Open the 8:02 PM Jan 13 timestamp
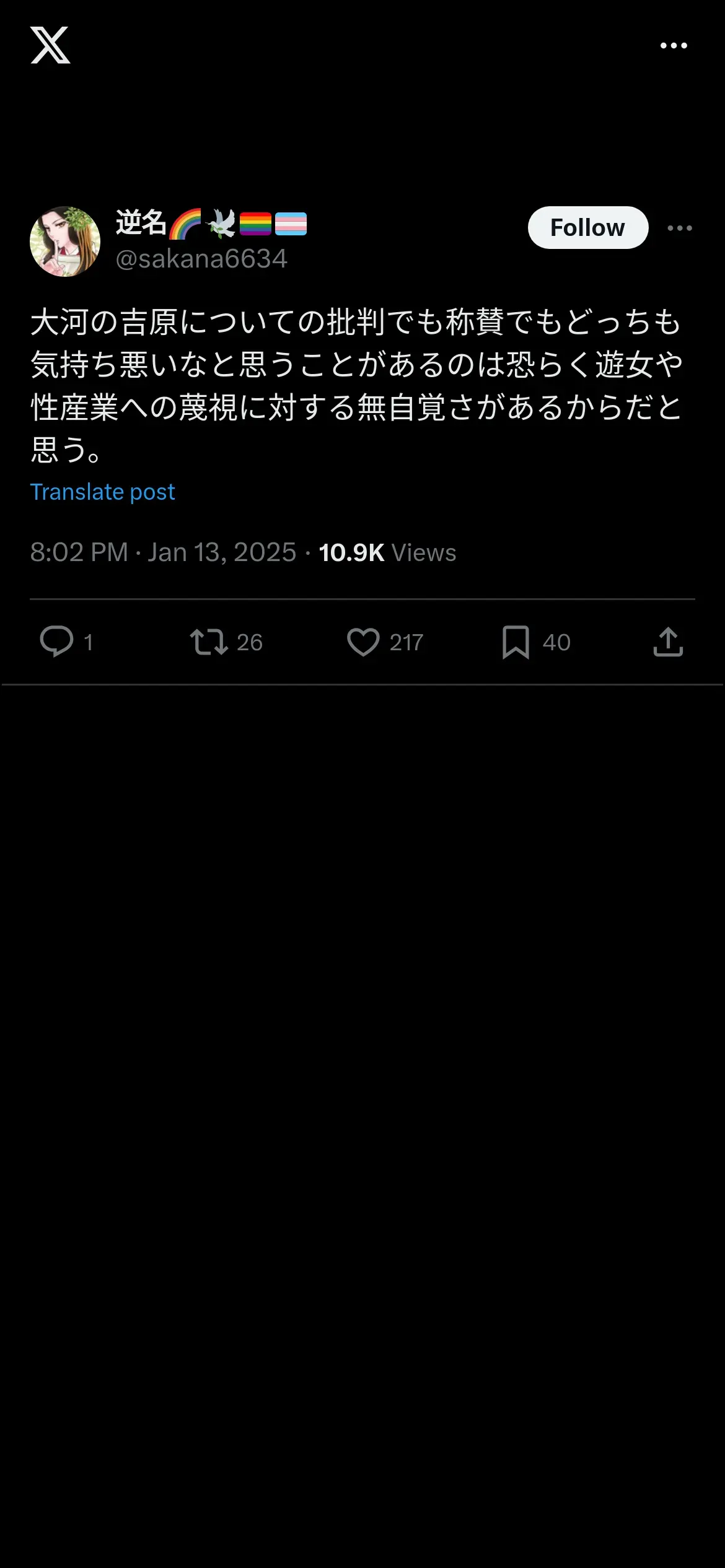This screenshot has width=725, height=1568. [x=163, y=552]
